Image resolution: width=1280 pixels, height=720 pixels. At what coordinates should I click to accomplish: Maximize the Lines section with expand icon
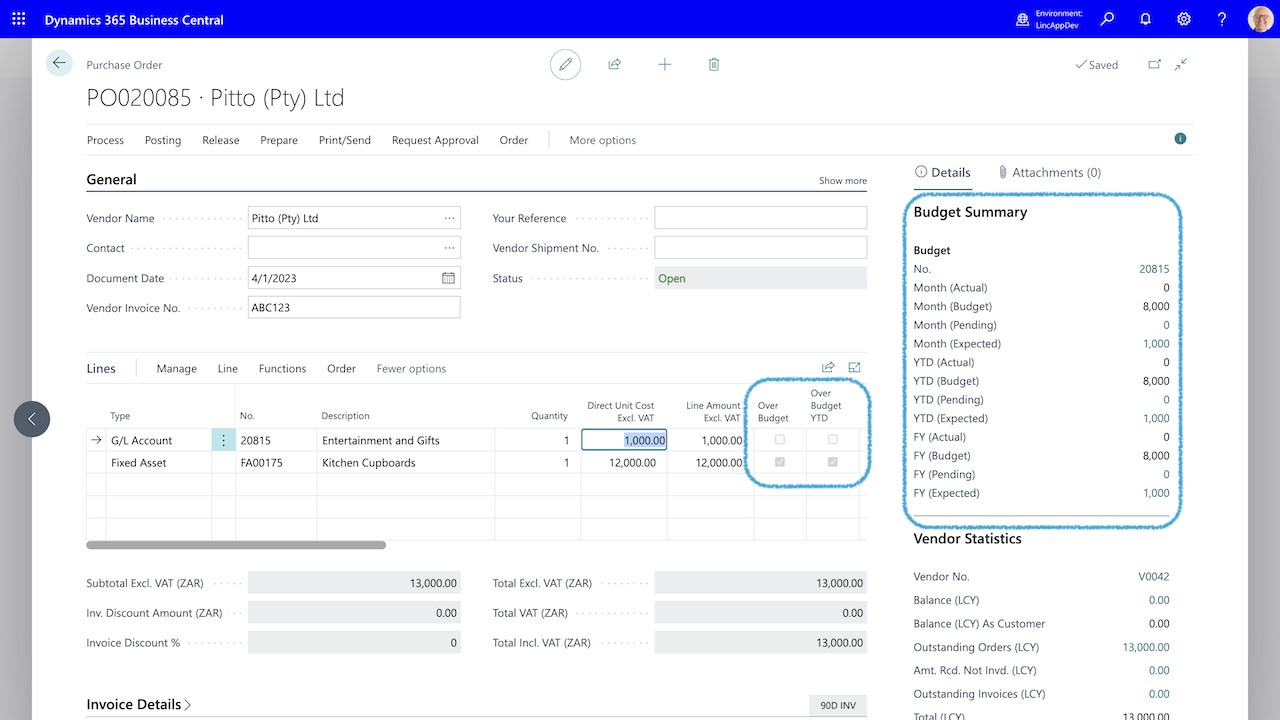coord(854,368)
